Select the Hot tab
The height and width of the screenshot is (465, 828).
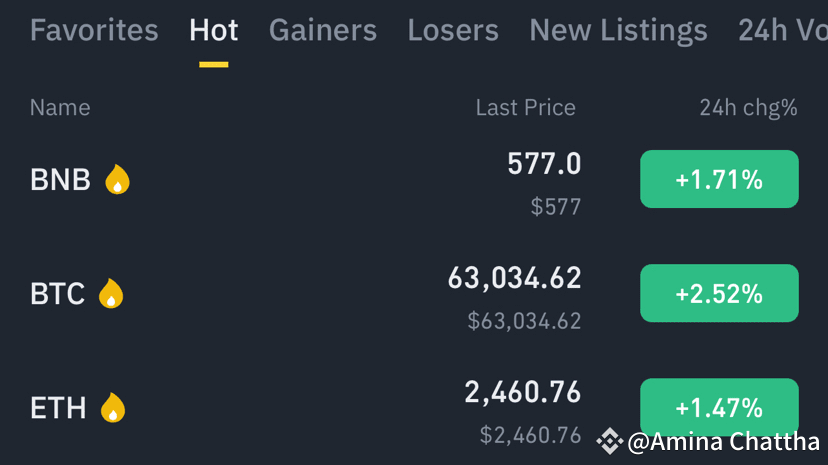[x=214, y=31]
